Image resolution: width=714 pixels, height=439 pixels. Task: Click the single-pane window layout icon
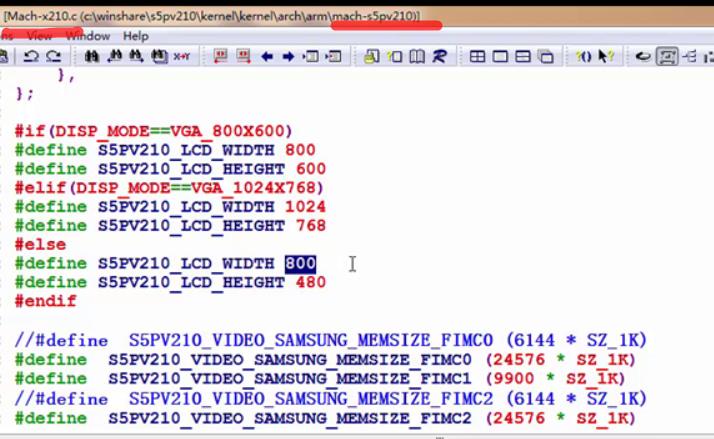pyautogui.click(x=500, y=56)
